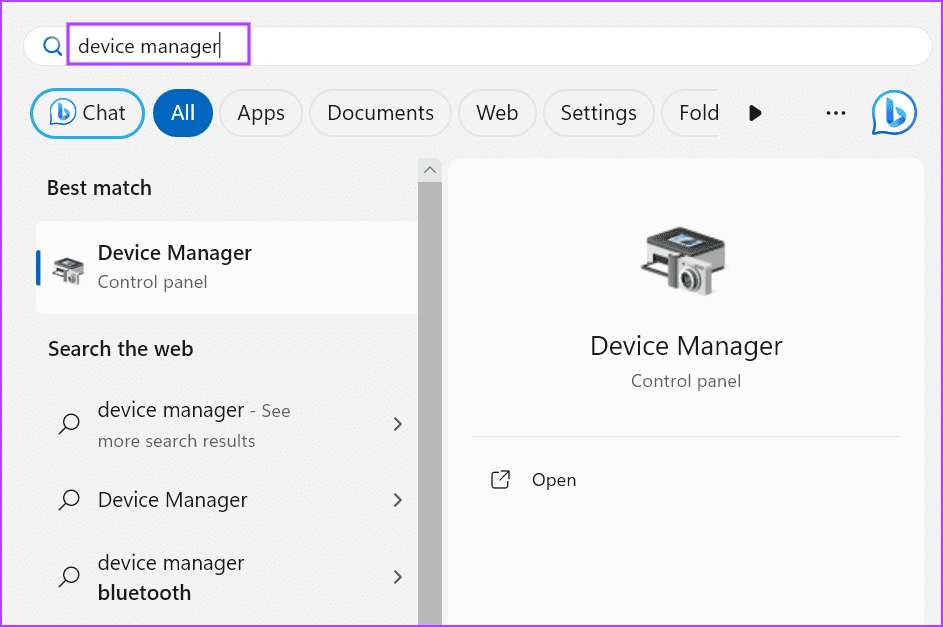
Task: Switch to the Settings filter tab
Action: point(598,113)
